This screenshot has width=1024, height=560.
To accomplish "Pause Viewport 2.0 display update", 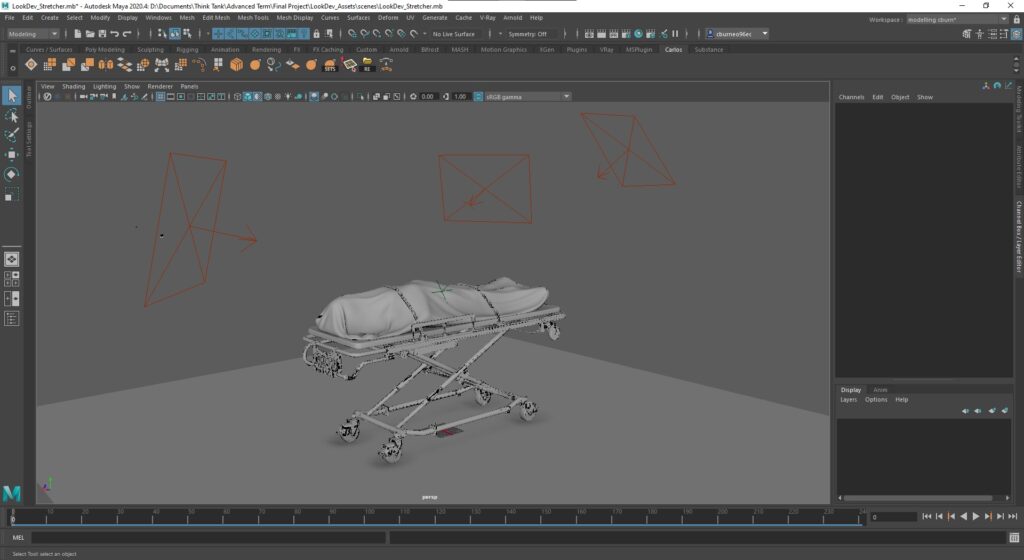I will 675,34.
